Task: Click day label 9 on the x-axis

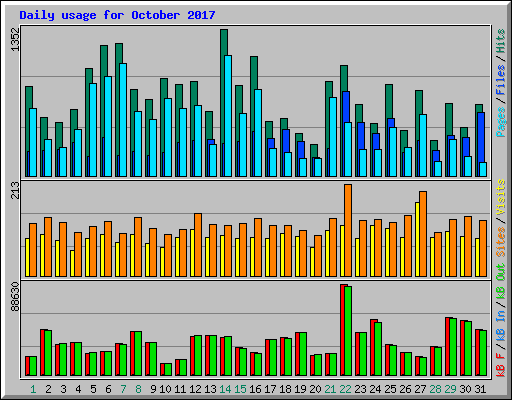Action: coord(153,389)
